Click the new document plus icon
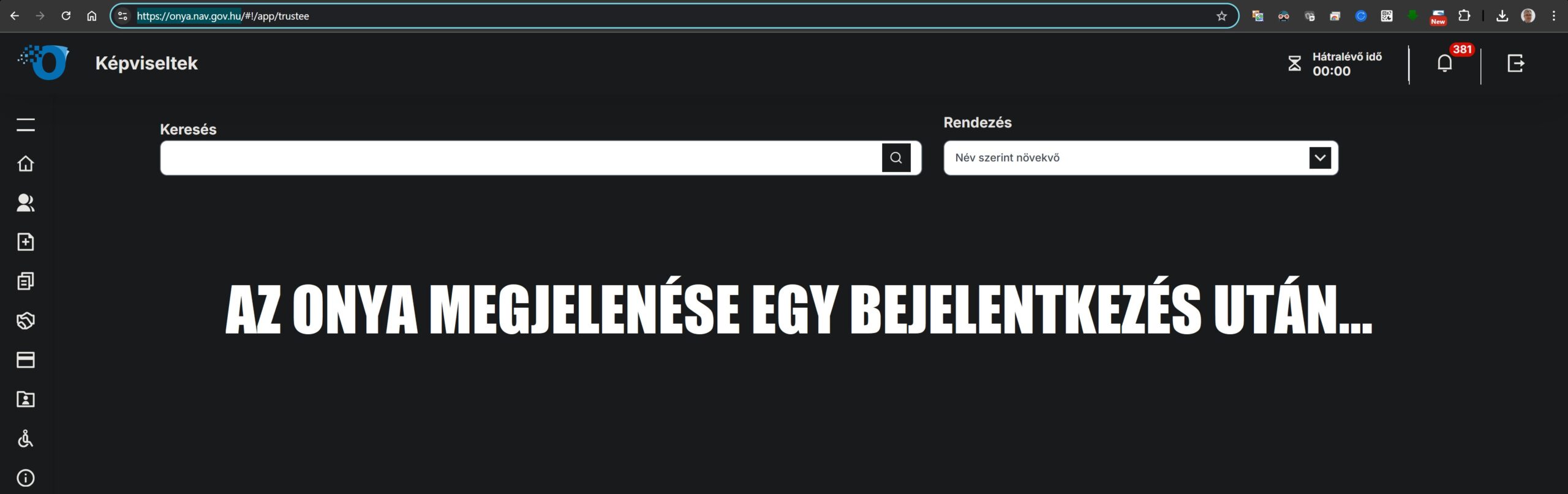Viewport: 1568px width, 494px height. [25, 242]
